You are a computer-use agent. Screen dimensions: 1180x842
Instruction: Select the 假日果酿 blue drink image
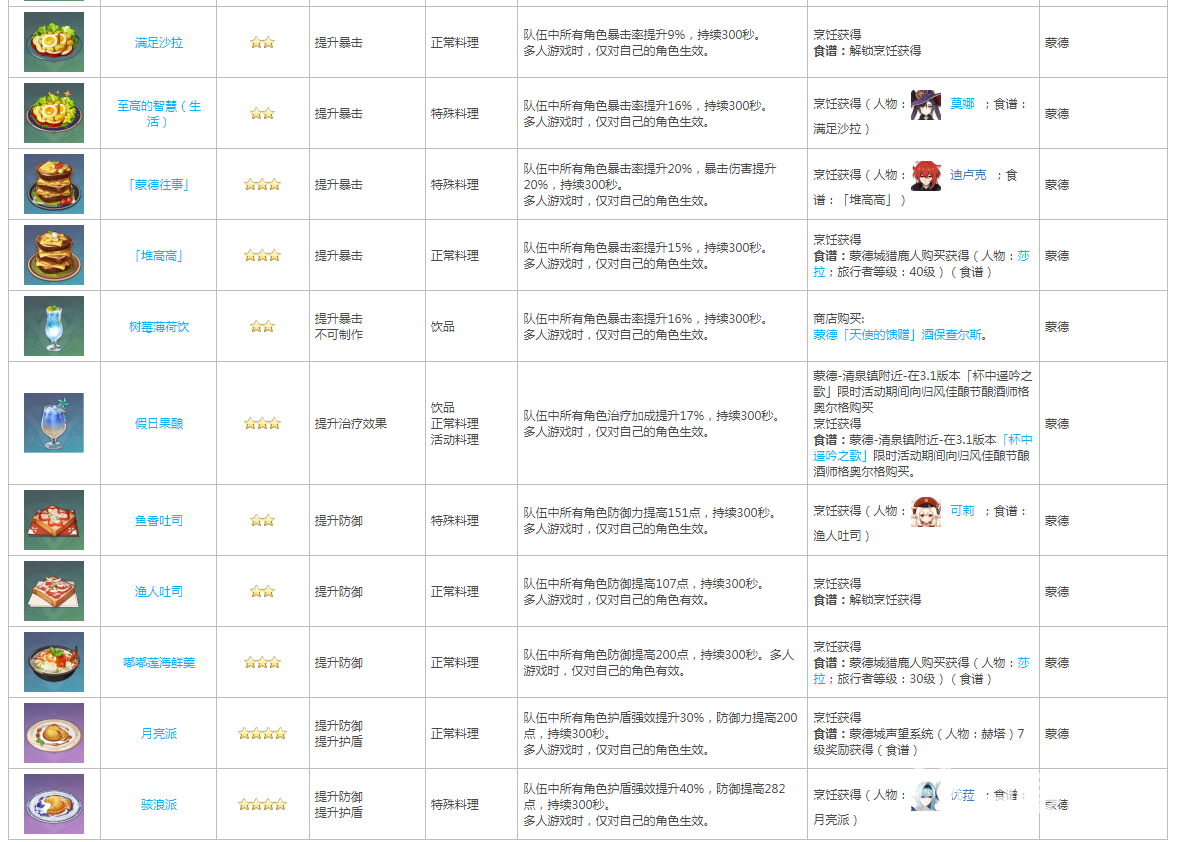[x=54, y=423]
